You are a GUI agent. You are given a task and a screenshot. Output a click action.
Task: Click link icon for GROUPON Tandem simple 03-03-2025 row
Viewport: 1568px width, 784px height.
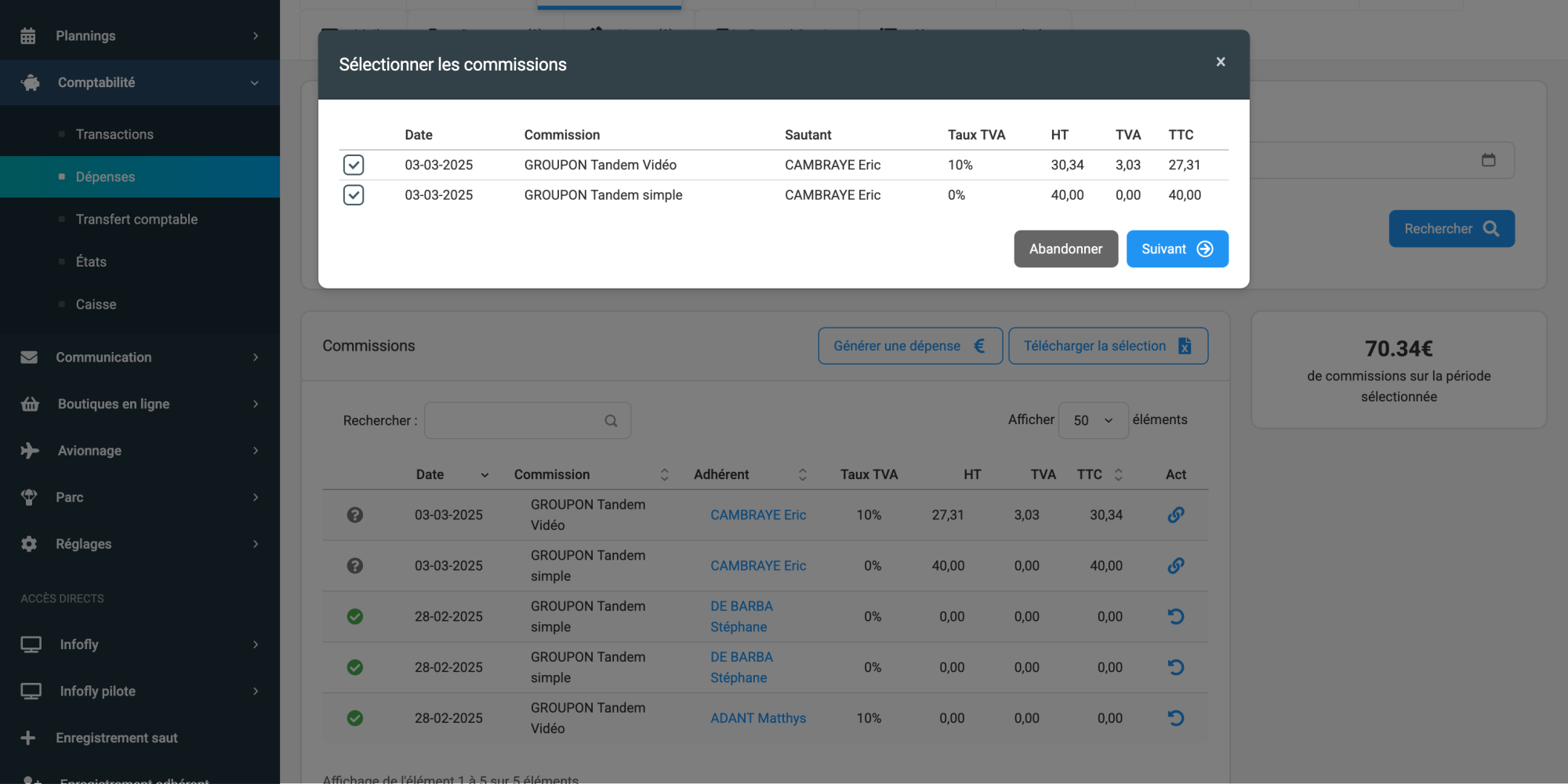1176,566
